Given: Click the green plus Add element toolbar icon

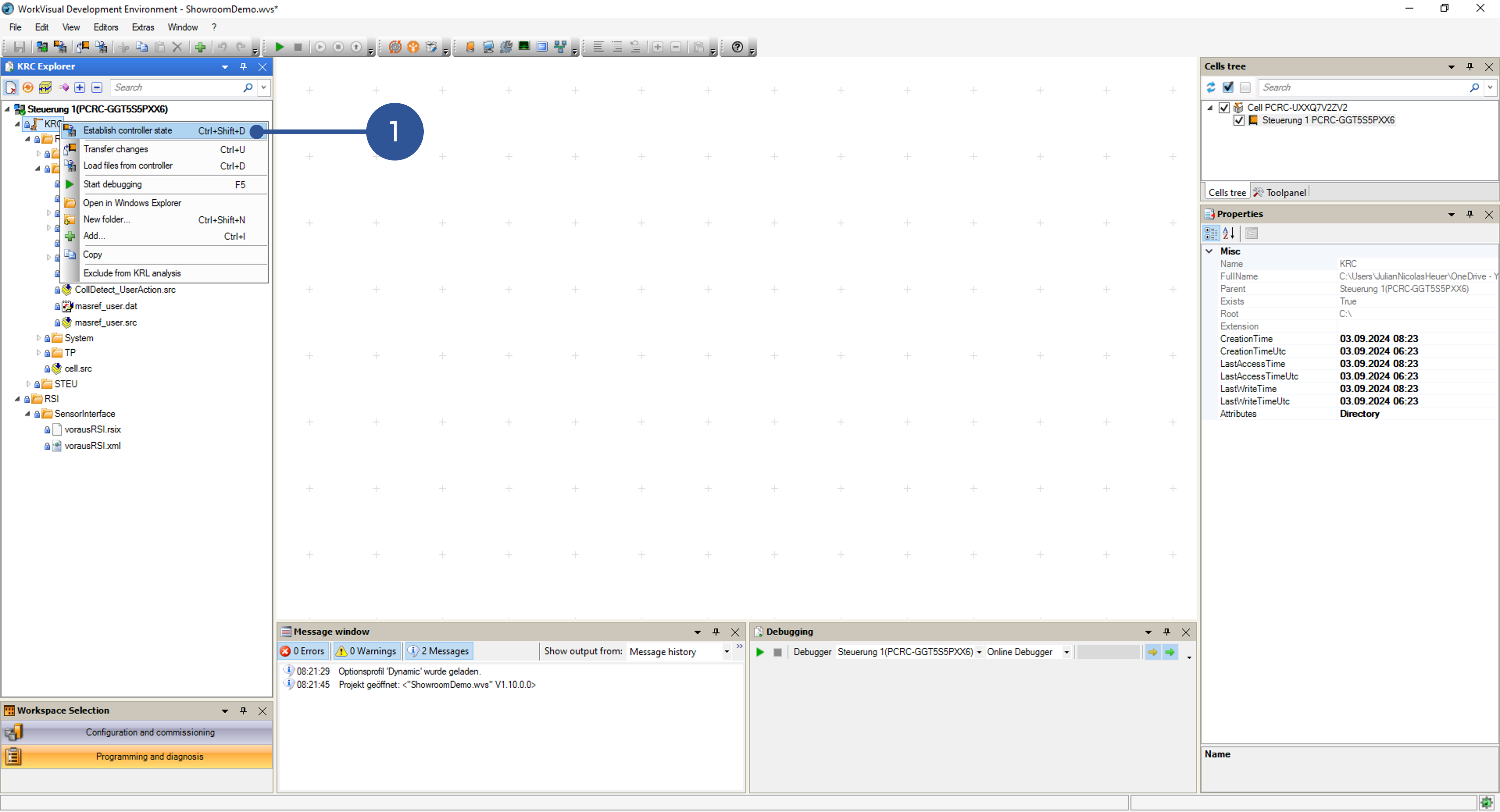Looking at the screenshot, I should [200, 47].
